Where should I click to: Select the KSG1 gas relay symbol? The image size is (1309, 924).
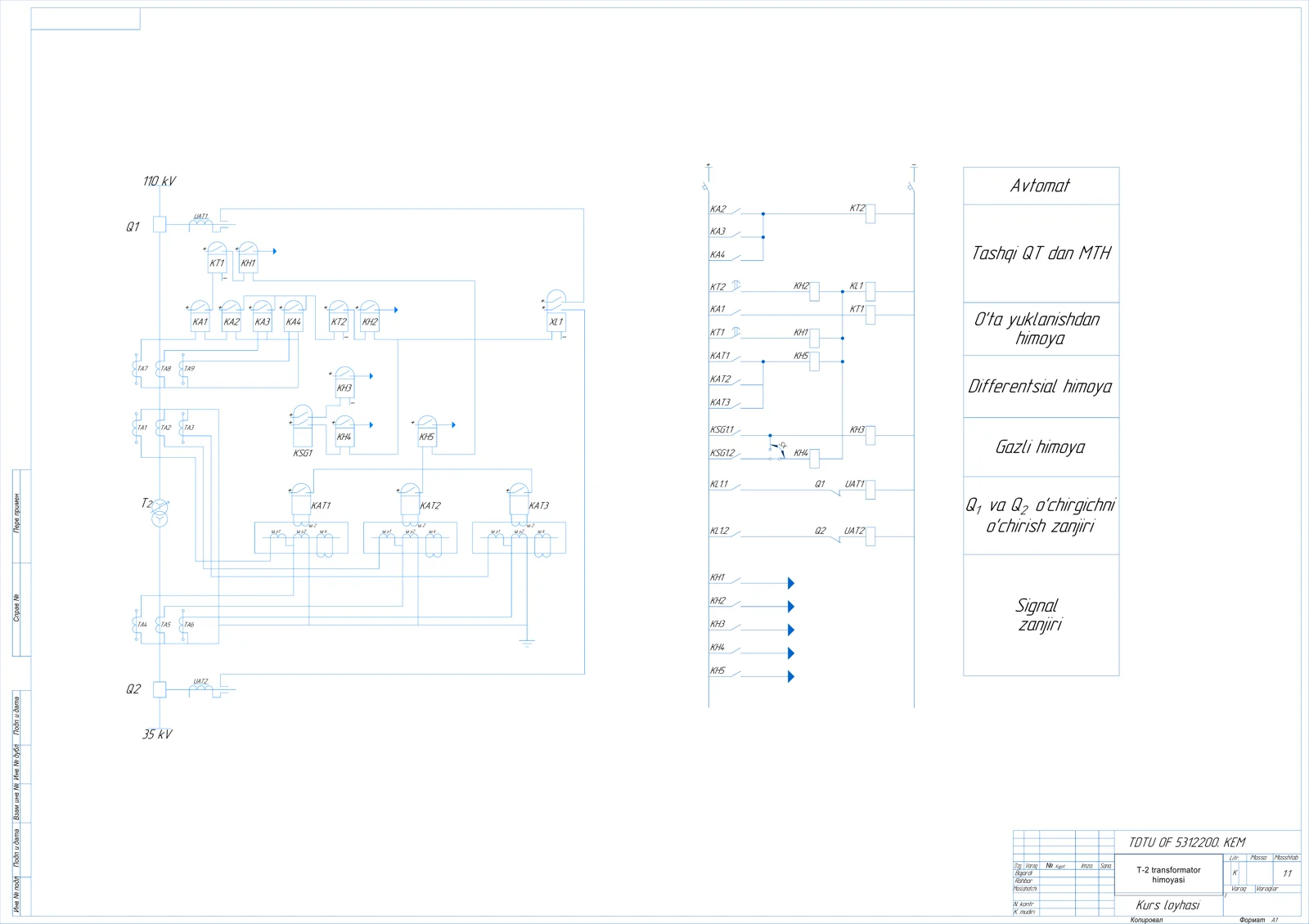click(302, 426)
